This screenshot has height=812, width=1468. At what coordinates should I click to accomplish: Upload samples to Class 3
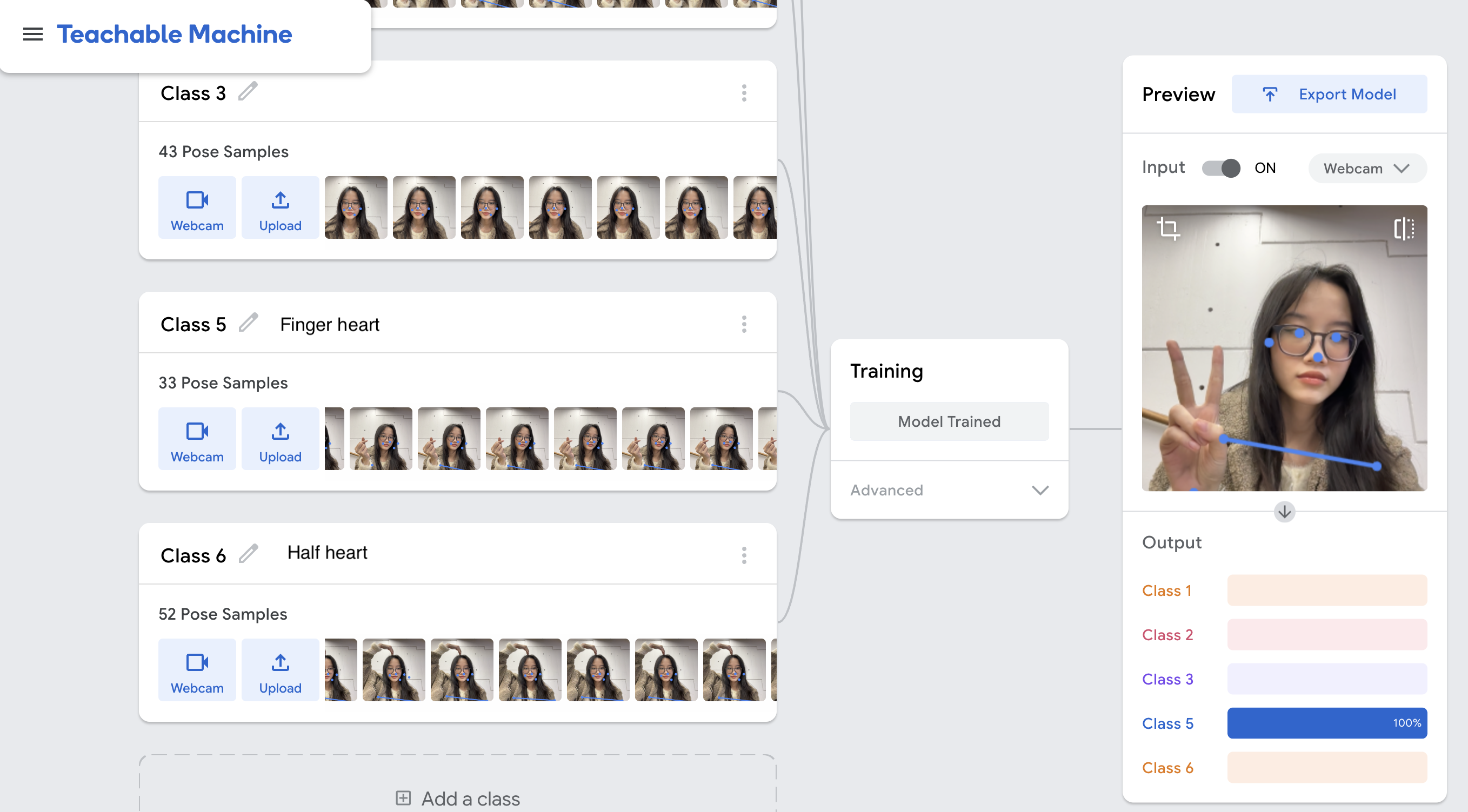(x=280, y=207)
